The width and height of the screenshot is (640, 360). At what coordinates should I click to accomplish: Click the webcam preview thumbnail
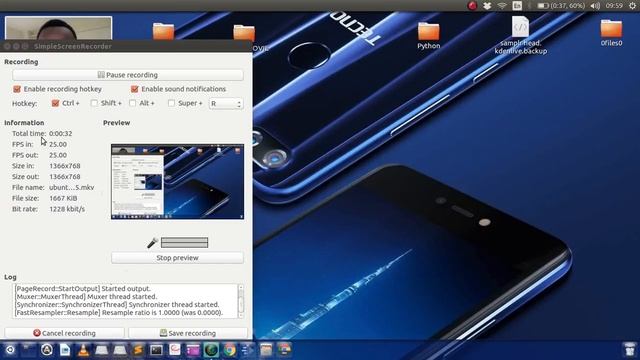58,28
